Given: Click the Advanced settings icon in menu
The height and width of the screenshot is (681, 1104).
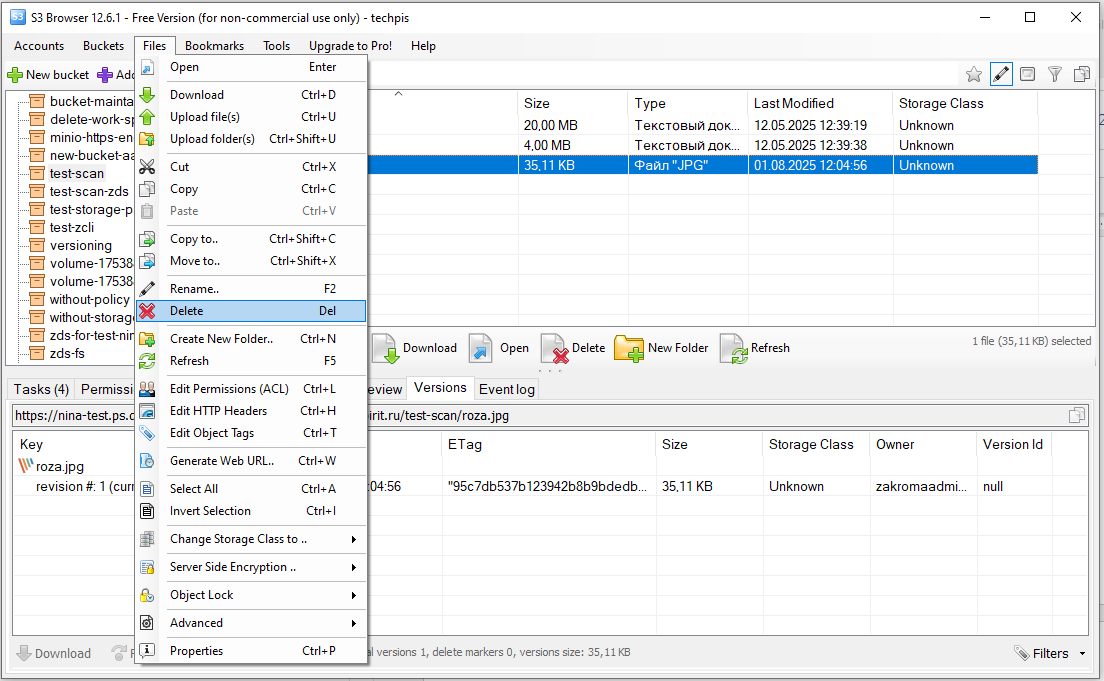Looking at the screenshot, I should tap(147, 623).
